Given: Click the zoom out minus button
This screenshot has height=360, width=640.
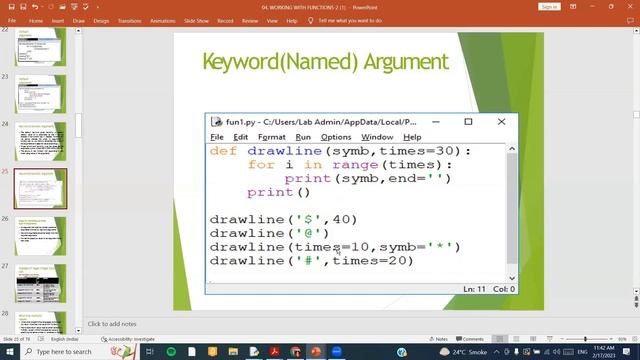Looking at the screenshot, I should 562,339.
